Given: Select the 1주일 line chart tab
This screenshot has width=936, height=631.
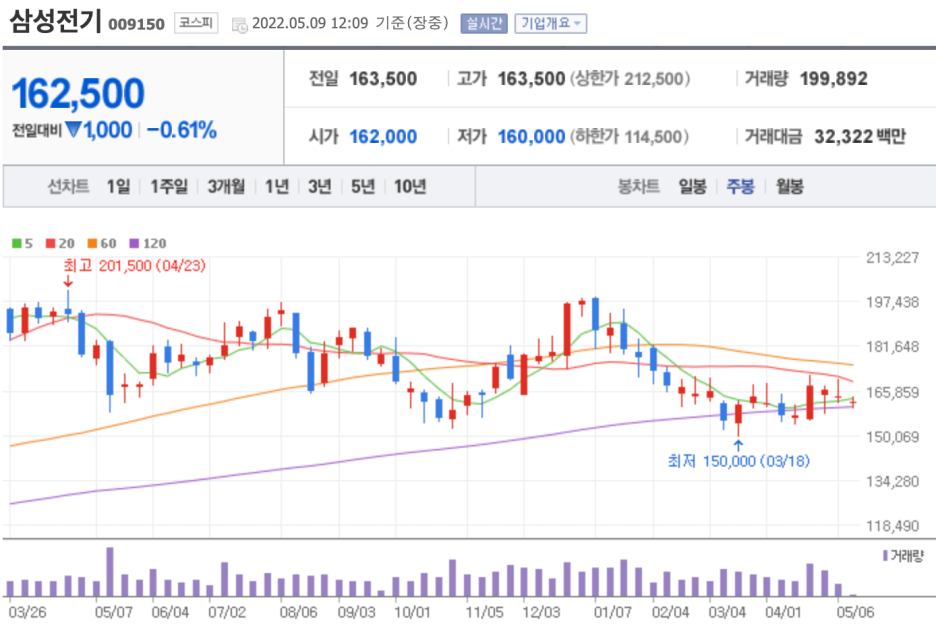Looking at the screenshot, I should [x=169, y=187].
